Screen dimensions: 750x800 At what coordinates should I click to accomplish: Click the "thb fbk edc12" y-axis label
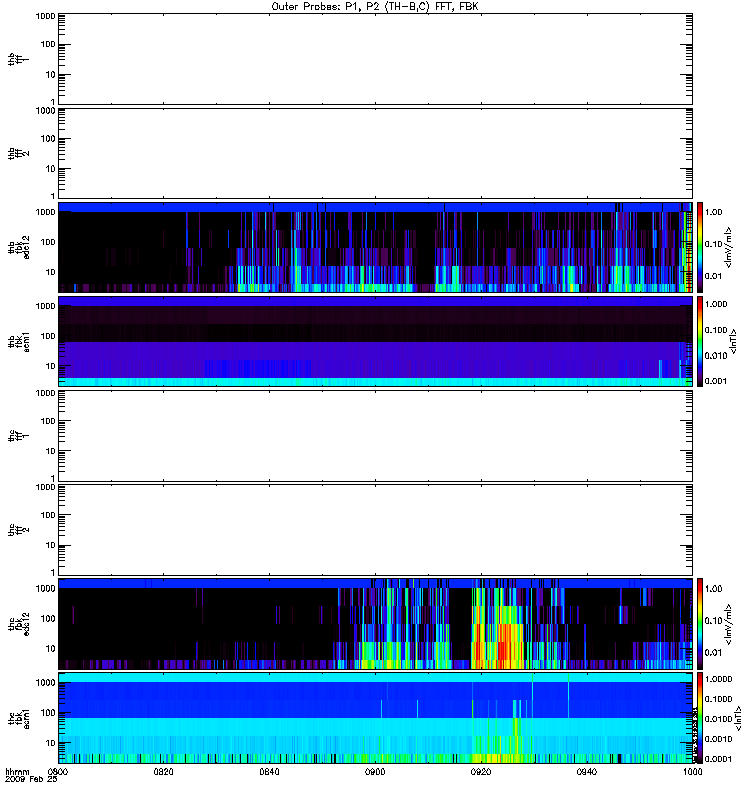(19, 247)
